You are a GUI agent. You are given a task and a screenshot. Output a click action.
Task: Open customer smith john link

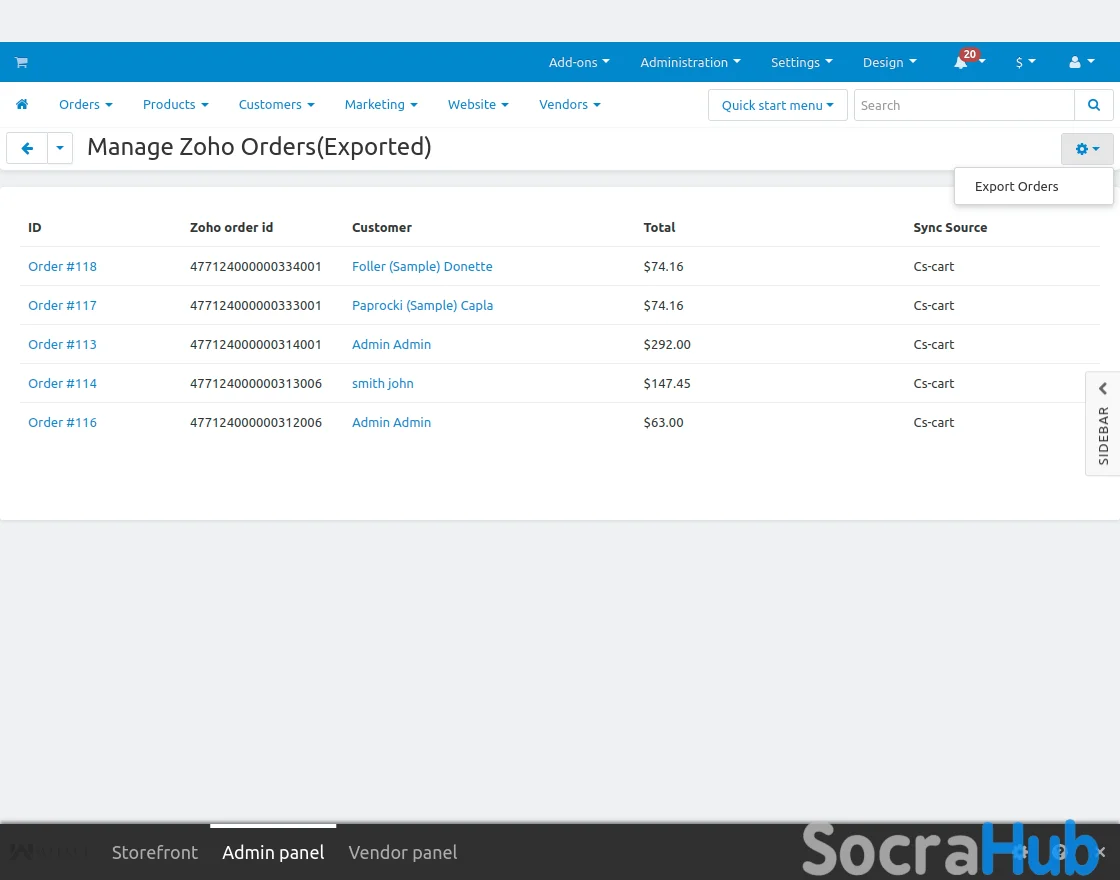(x=382, y=383)
